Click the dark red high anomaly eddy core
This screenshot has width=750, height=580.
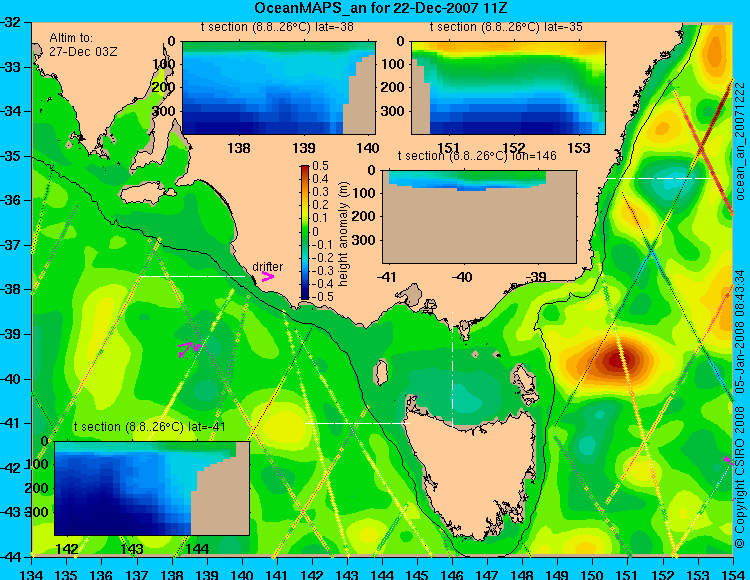pos(618,361)
